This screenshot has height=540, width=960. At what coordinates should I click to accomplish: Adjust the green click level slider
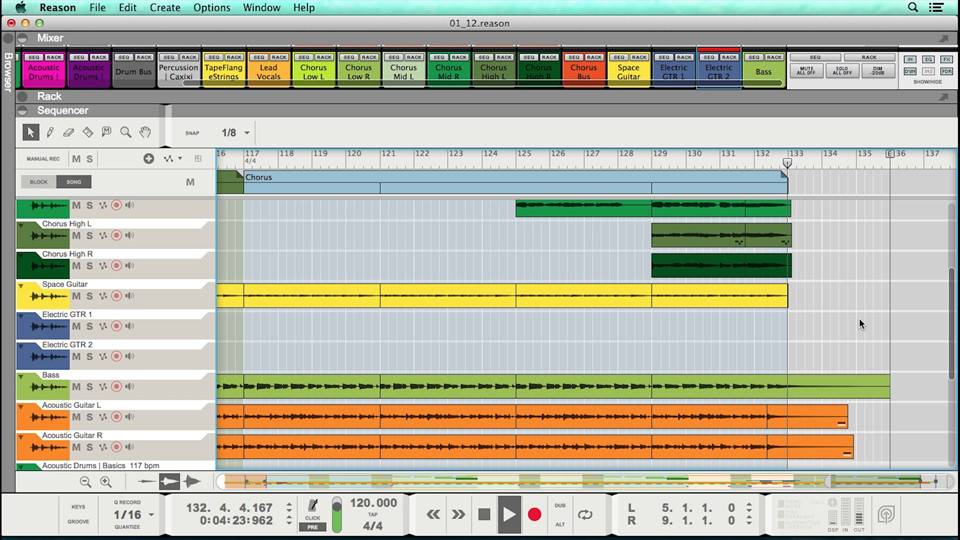tap(337, 514)
